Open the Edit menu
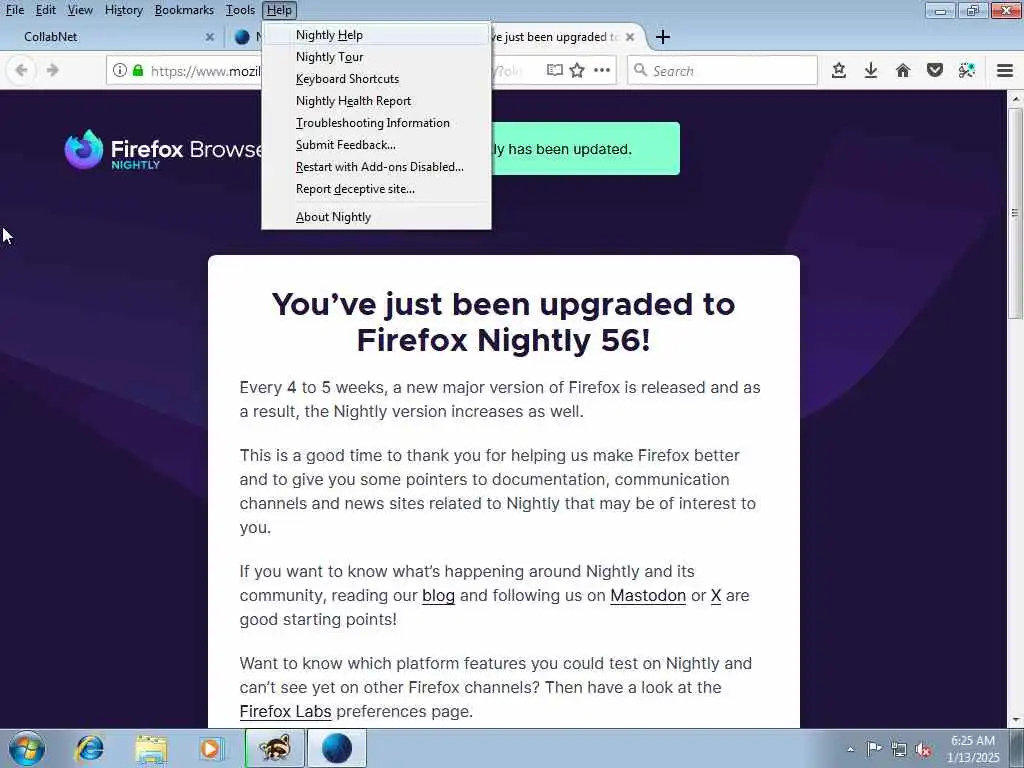This screenshot has width=1024, height=768. pos(45,10)
